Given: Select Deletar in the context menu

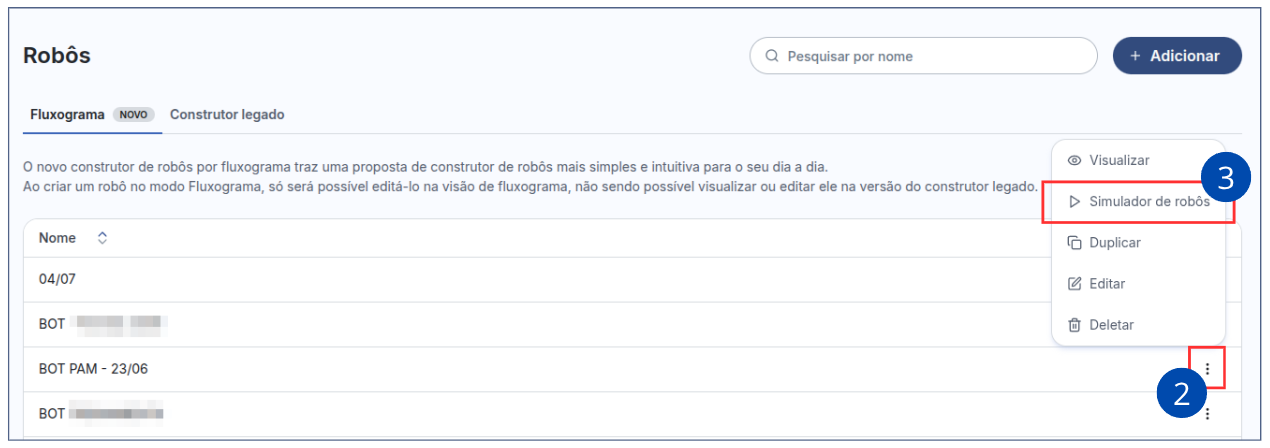Looking at the screenshot, I should click(1111, 325).
